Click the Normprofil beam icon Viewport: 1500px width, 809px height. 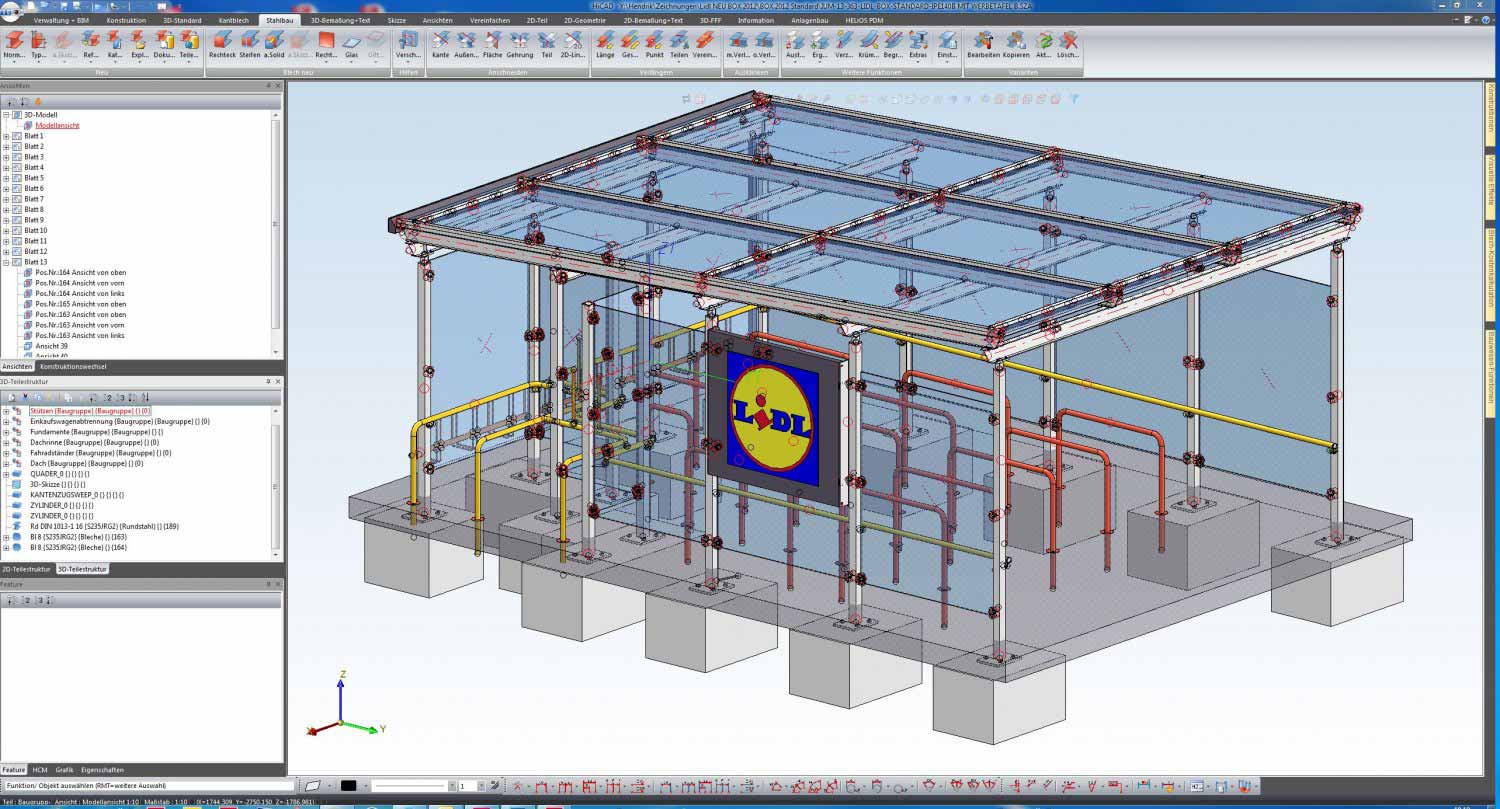[x=14, y=44]
